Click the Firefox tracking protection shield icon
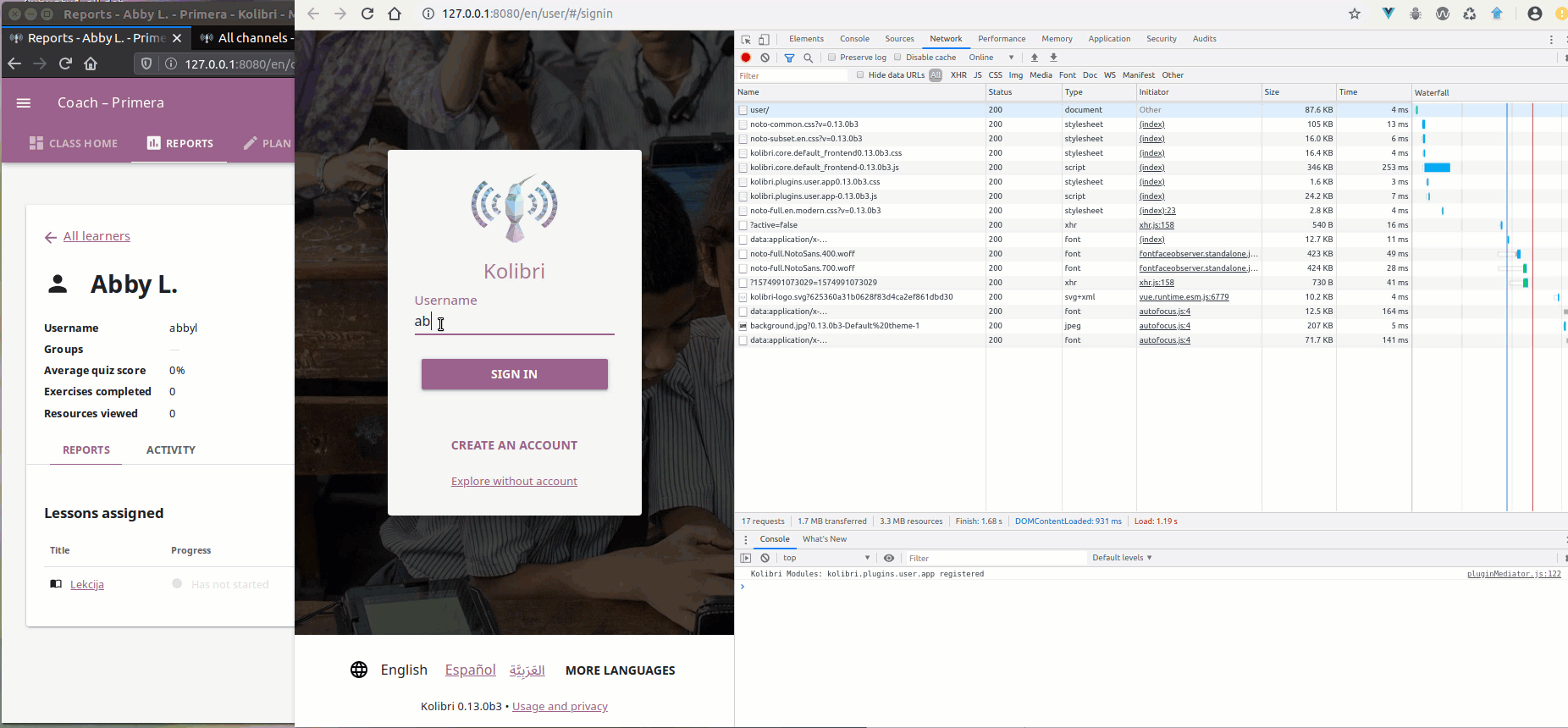The width and height of the screenshot is (1568, 728). (146, 63)
